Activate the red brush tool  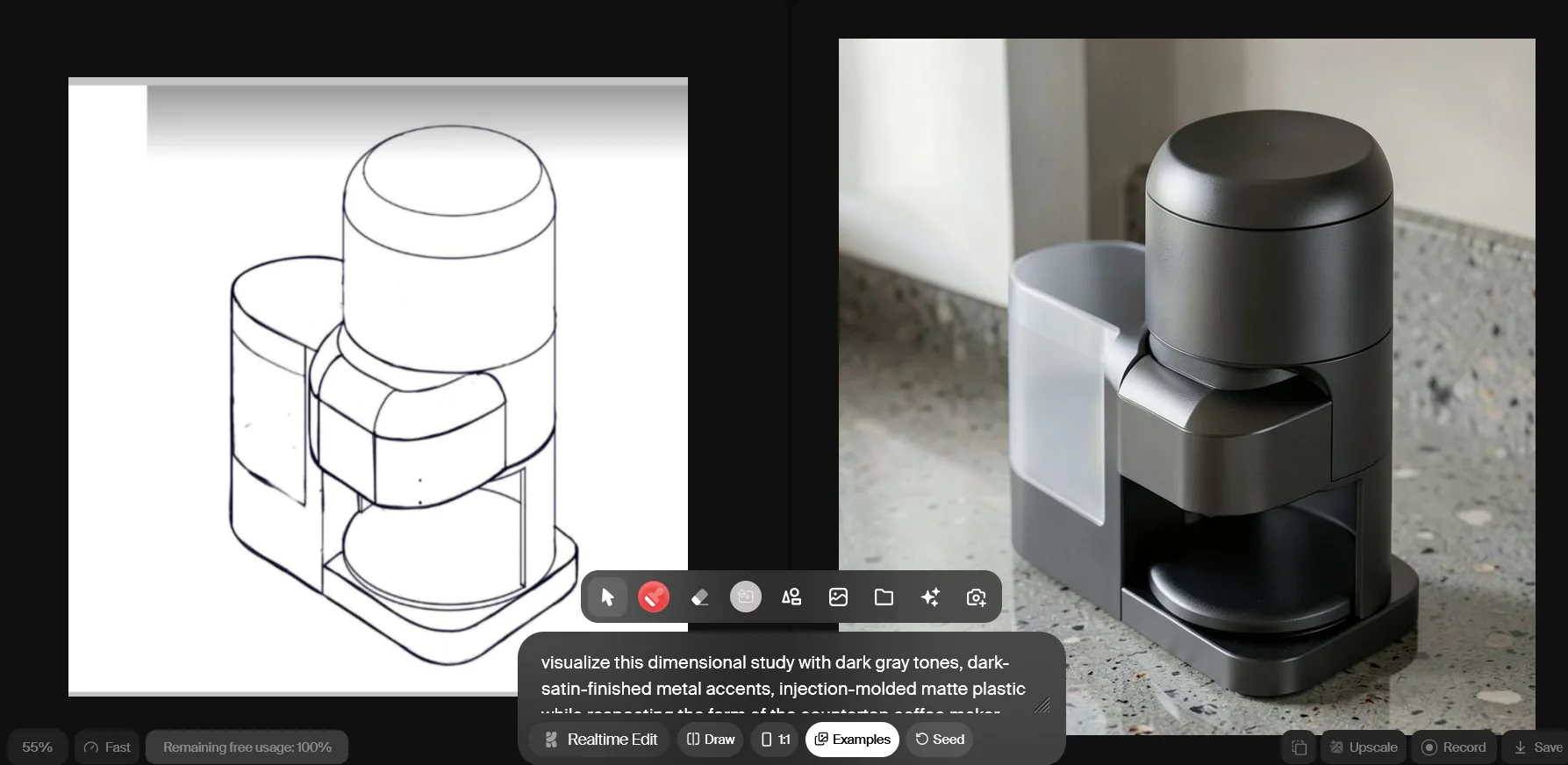(654, 597)
